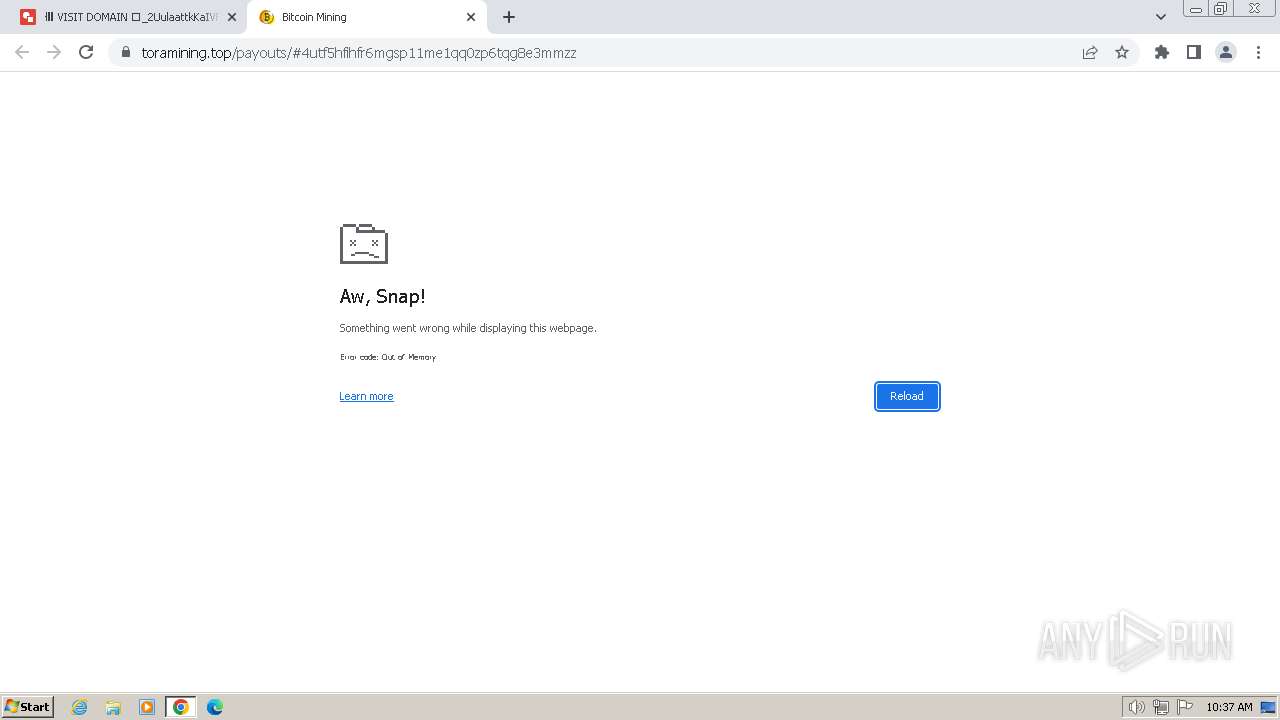Click "Something went wrong" message text
Screen dimensions: 1280x720
tap(468, 328)
